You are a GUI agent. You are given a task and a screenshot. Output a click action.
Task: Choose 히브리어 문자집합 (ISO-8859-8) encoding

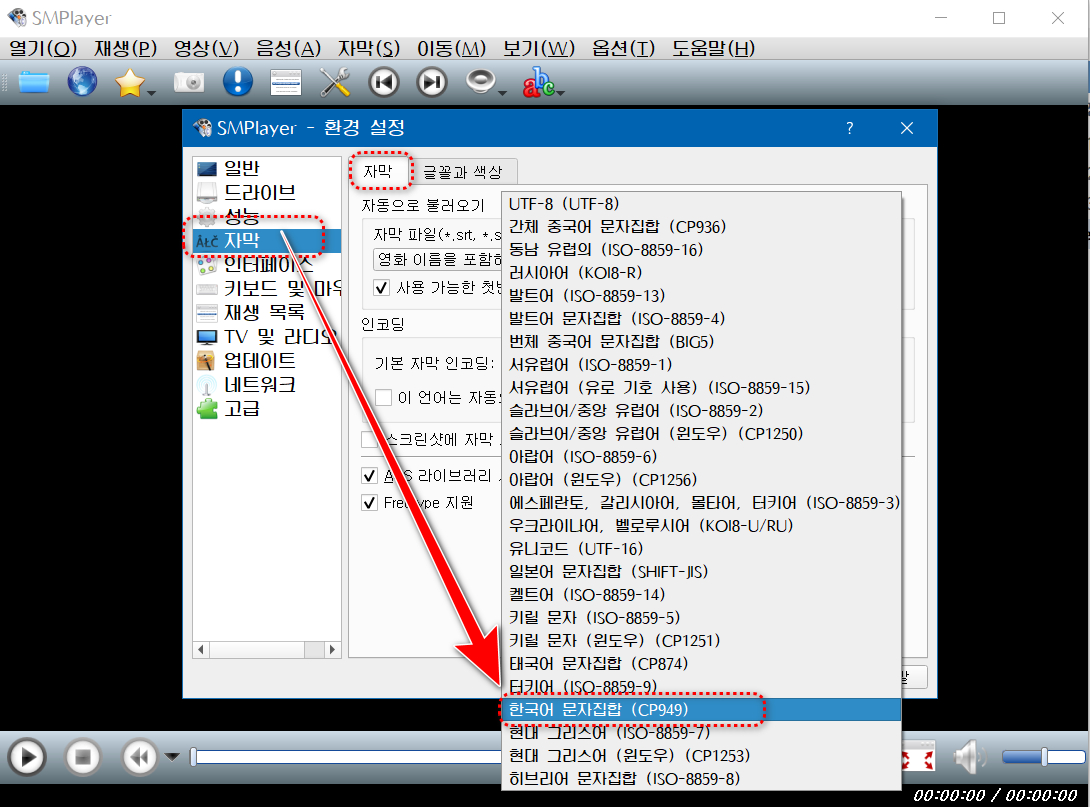(x=701, y=779)
